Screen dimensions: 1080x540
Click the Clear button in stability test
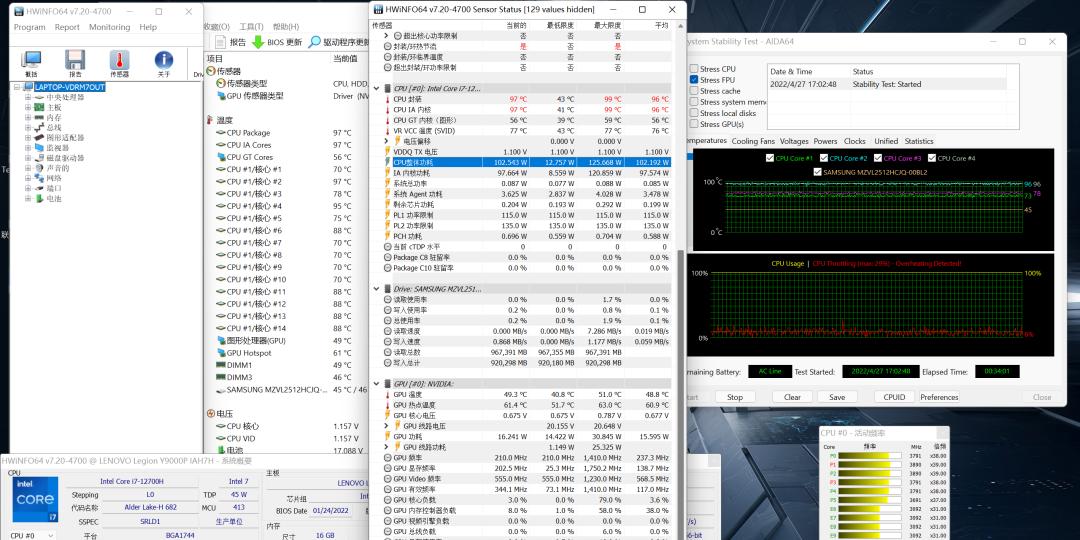792,397
